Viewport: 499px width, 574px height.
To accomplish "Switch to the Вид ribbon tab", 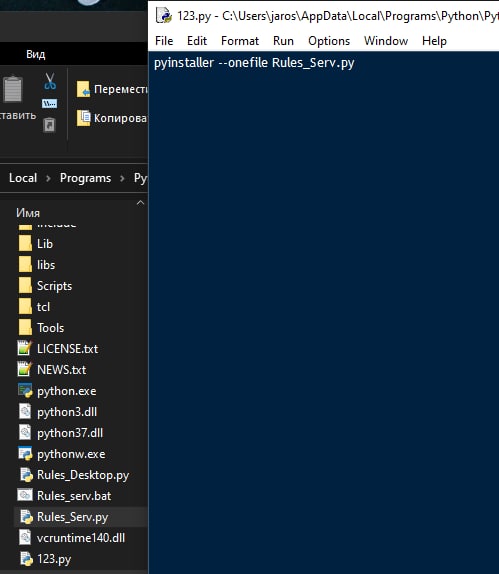I will point(36,54).
